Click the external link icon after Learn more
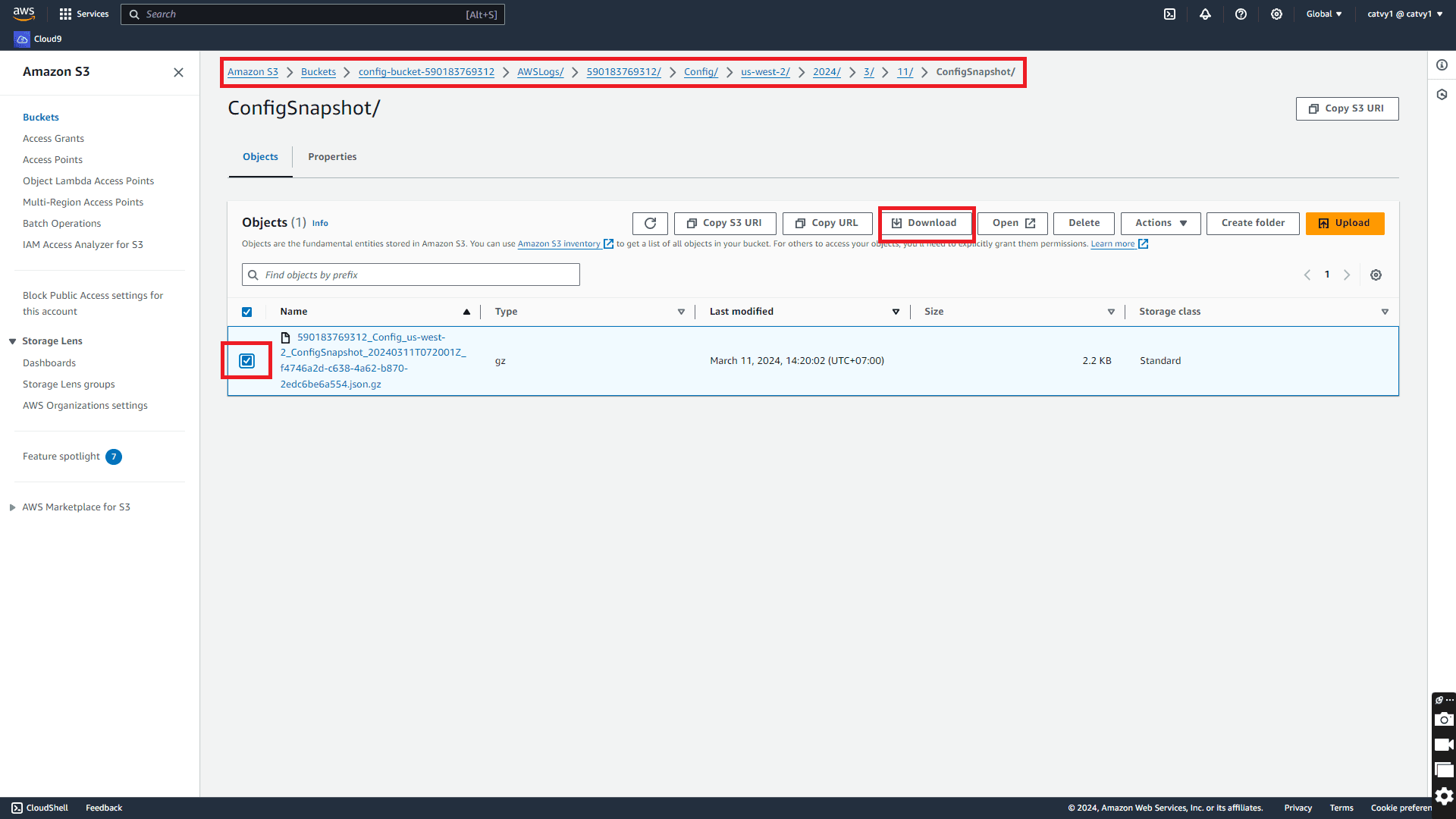The image size is (1456, 819). pos(1144,243)
